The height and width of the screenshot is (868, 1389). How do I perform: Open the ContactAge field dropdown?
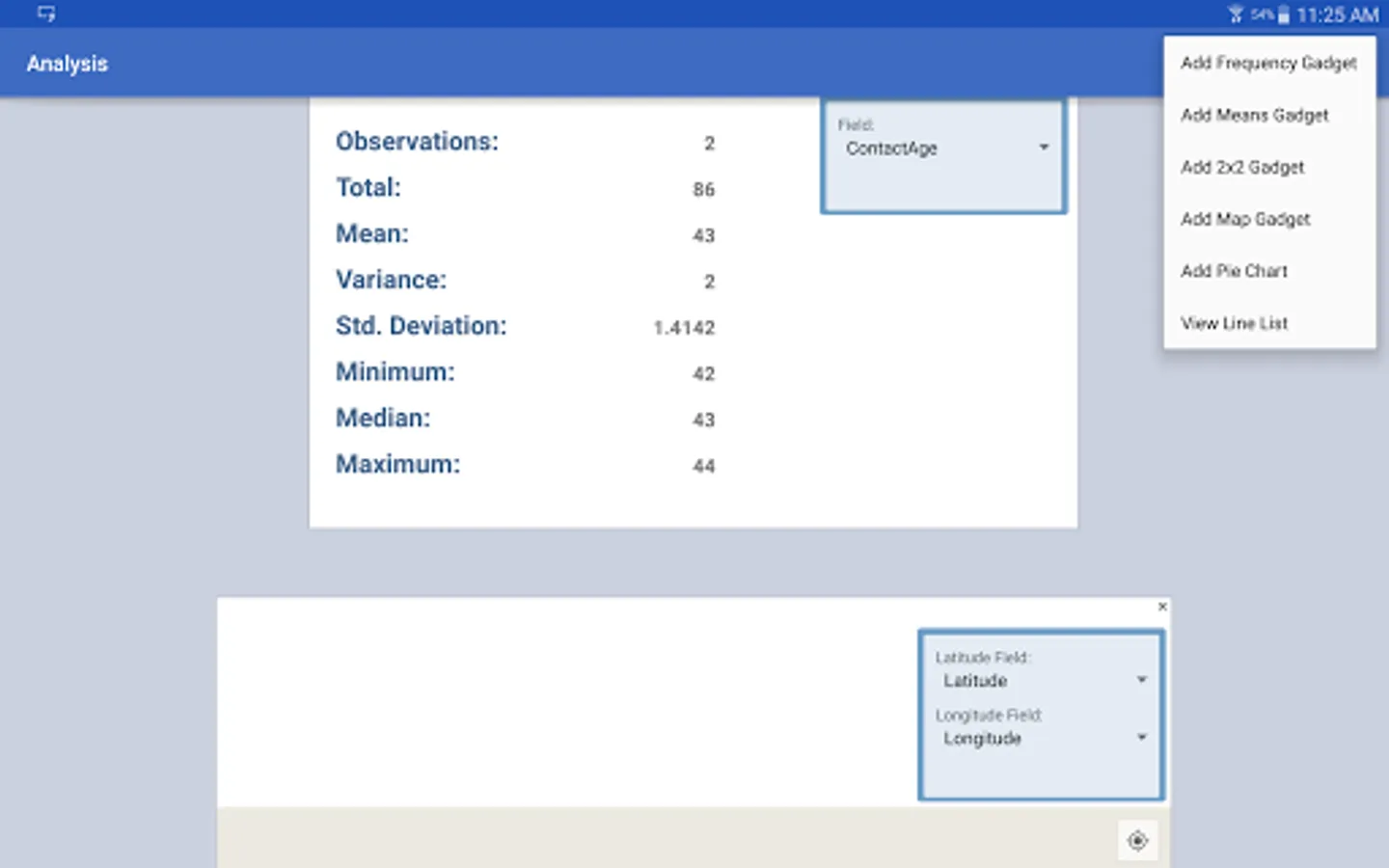[945, 148]
